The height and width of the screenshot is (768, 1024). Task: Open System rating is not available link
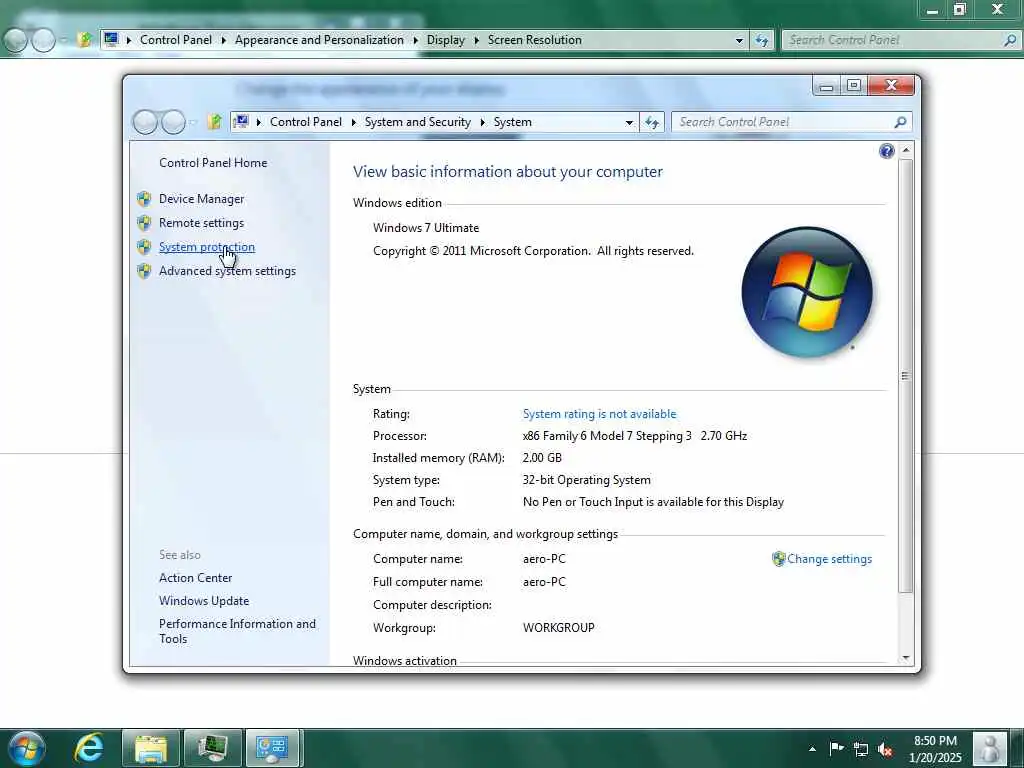tap(600, 414)
